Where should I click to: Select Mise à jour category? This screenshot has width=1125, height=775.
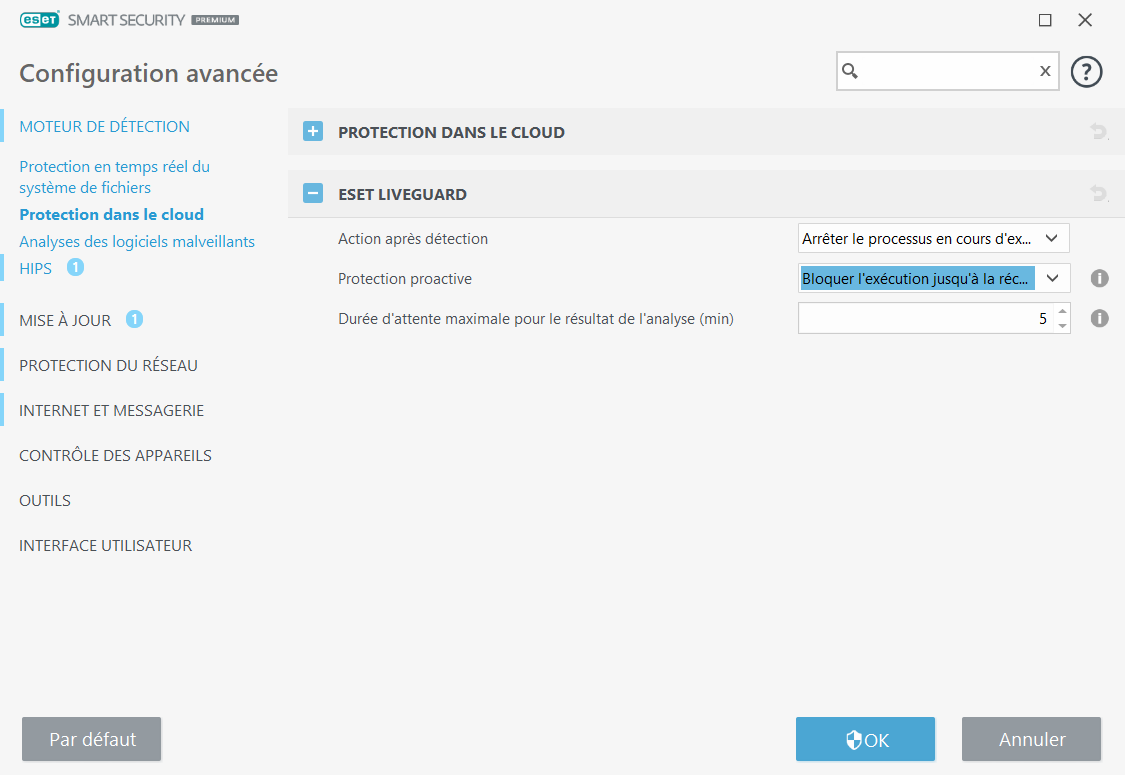(65, 320)
